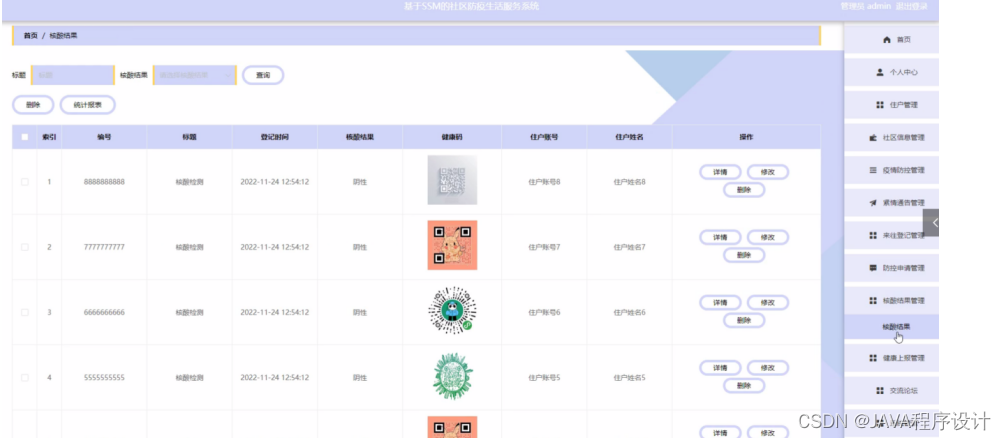
Task: Click cell 住户账号6
Action: [544, 313]
